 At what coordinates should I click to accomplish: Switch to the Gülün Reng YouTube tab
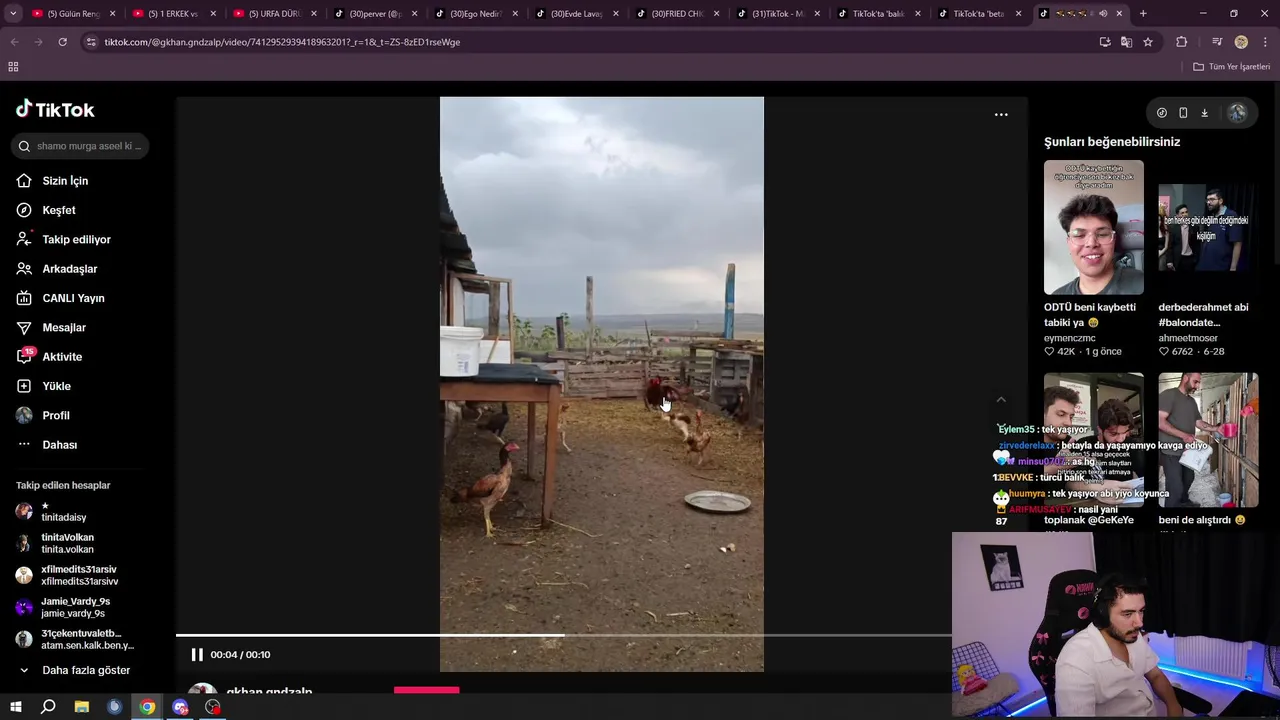75,14
